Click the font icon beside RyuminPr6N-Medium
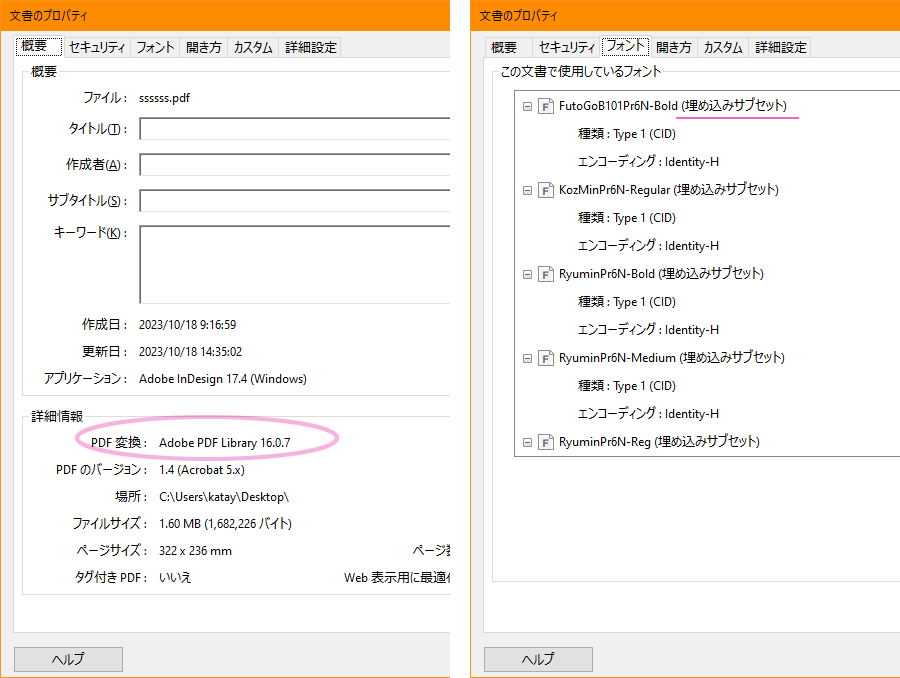This screenshot has width=900, height=678. [x=546, y=357]
